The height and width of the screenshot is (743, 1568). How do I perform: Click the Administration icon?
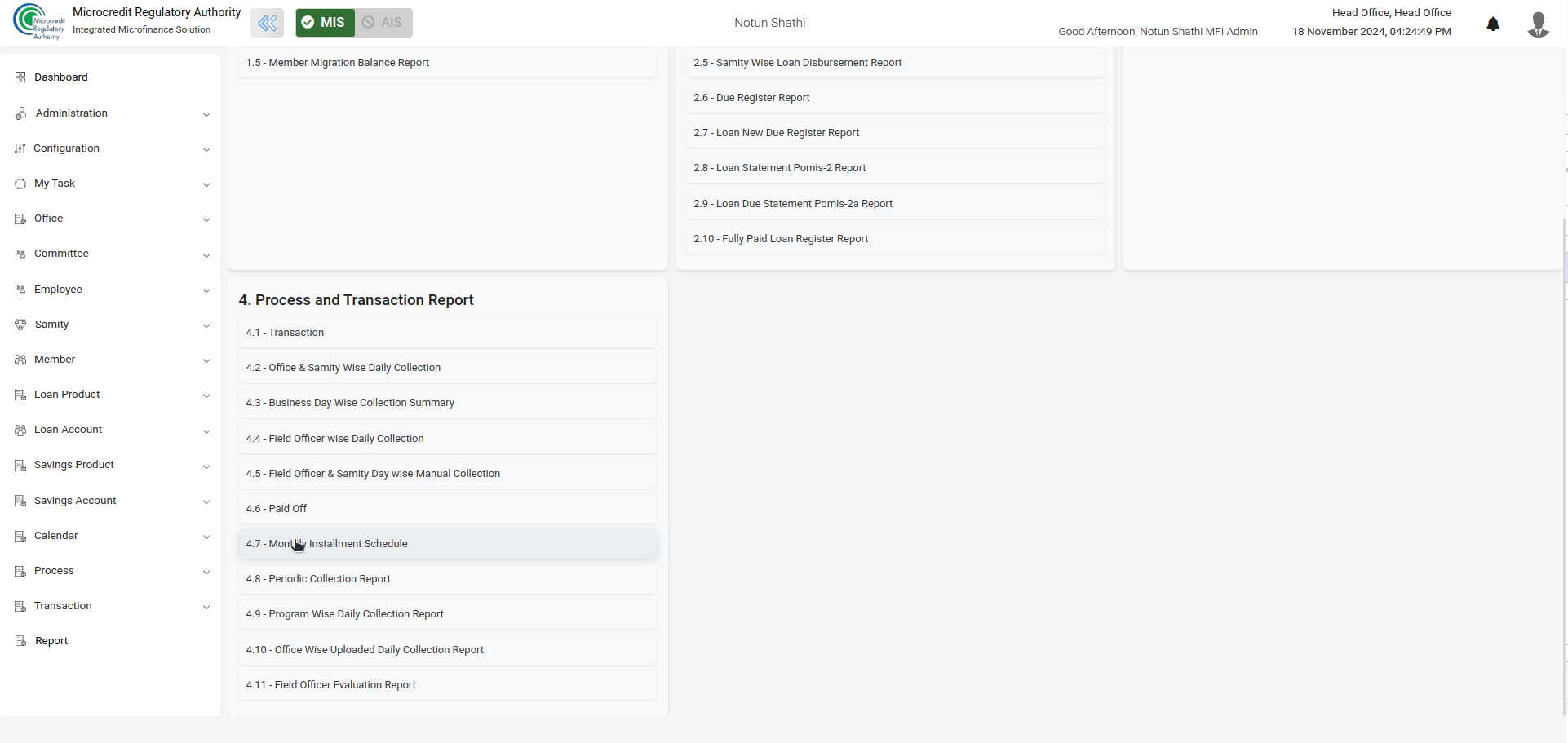click(x=20, y=113)
